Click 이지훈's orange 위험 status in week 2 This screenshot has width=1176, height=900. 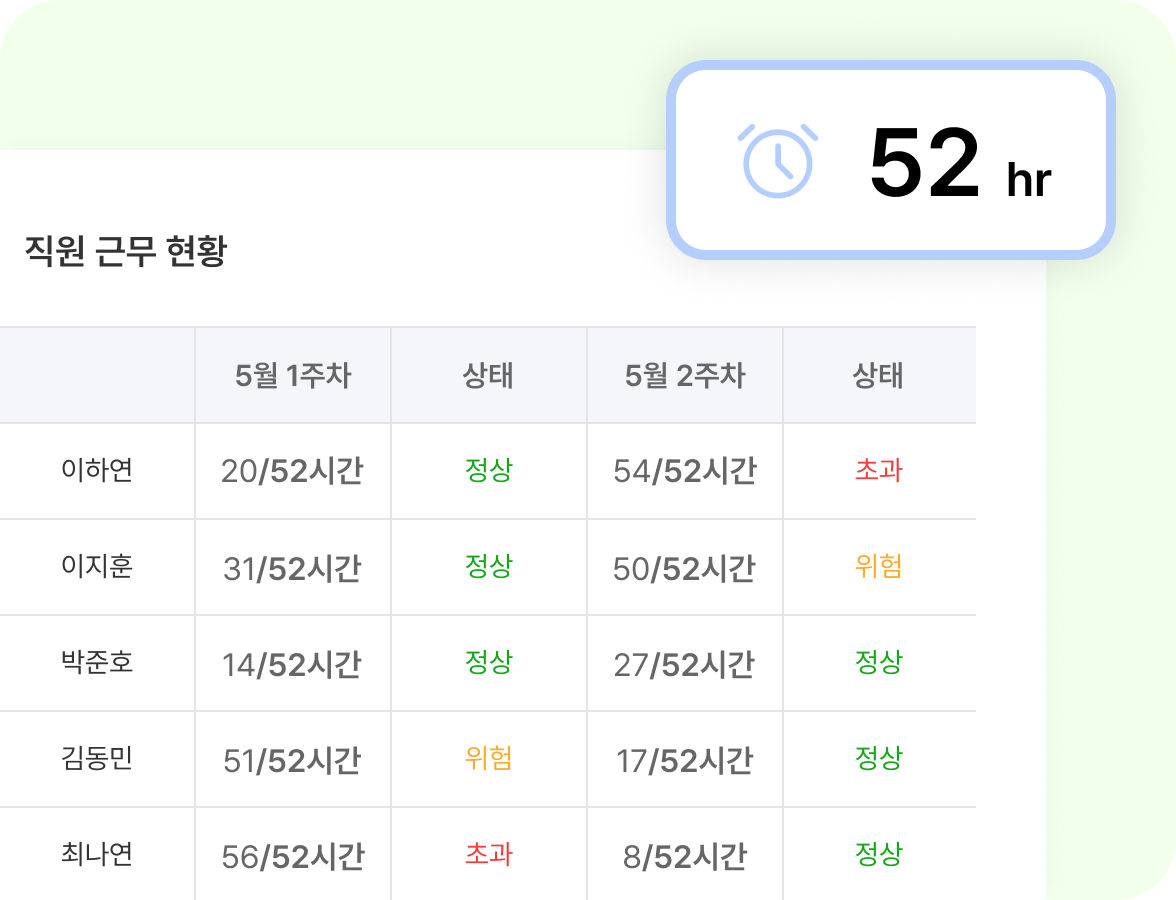tap(879, 567)
